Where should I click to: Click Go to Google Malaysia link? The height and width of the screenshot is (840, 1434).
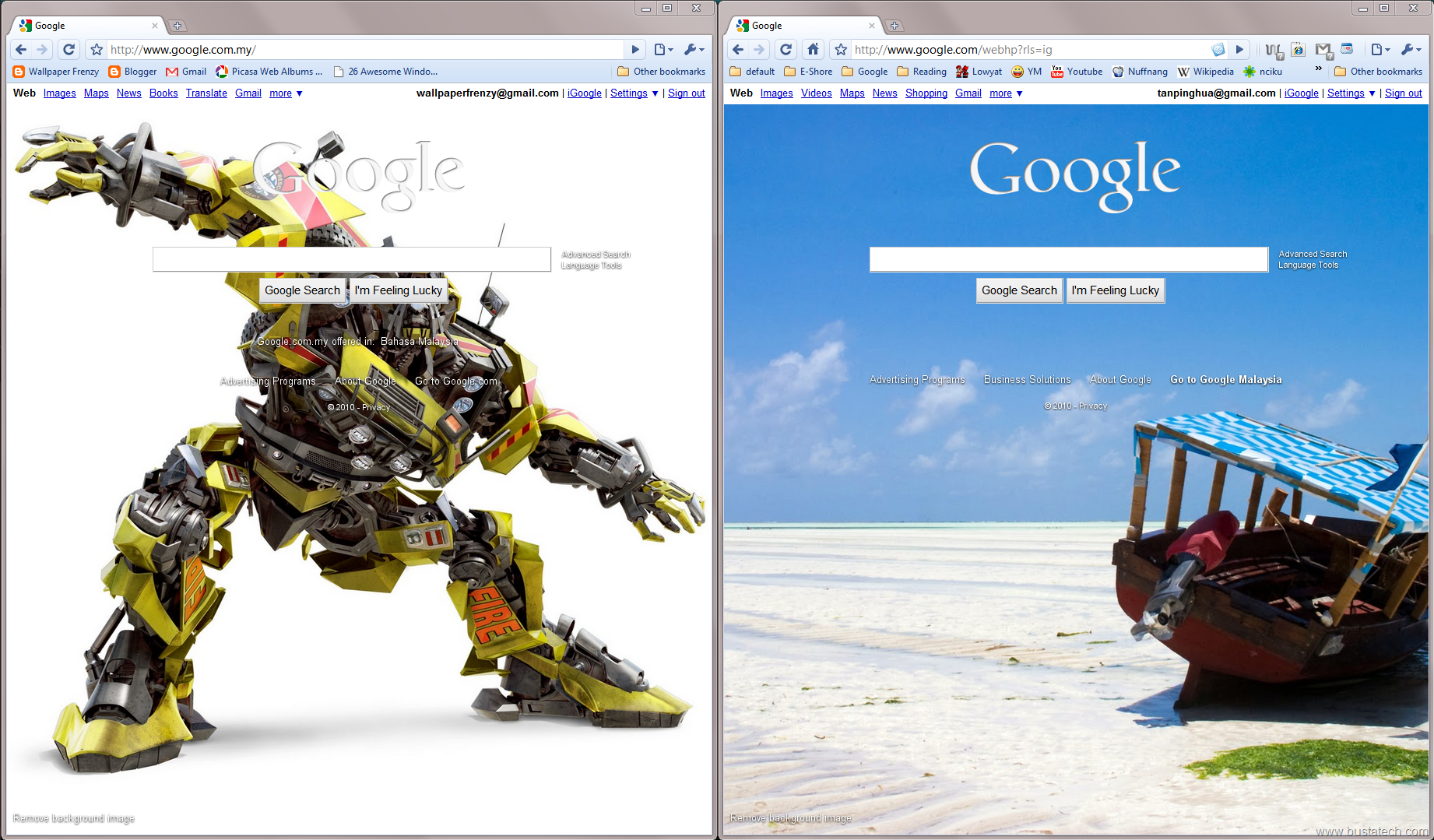coord(1226,380)
